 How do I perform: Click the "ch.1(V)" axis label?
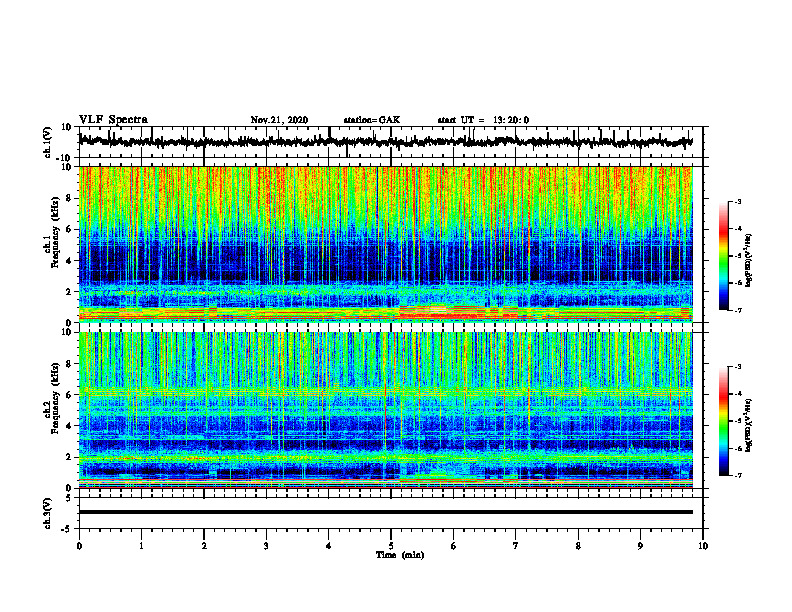point(48,142)
